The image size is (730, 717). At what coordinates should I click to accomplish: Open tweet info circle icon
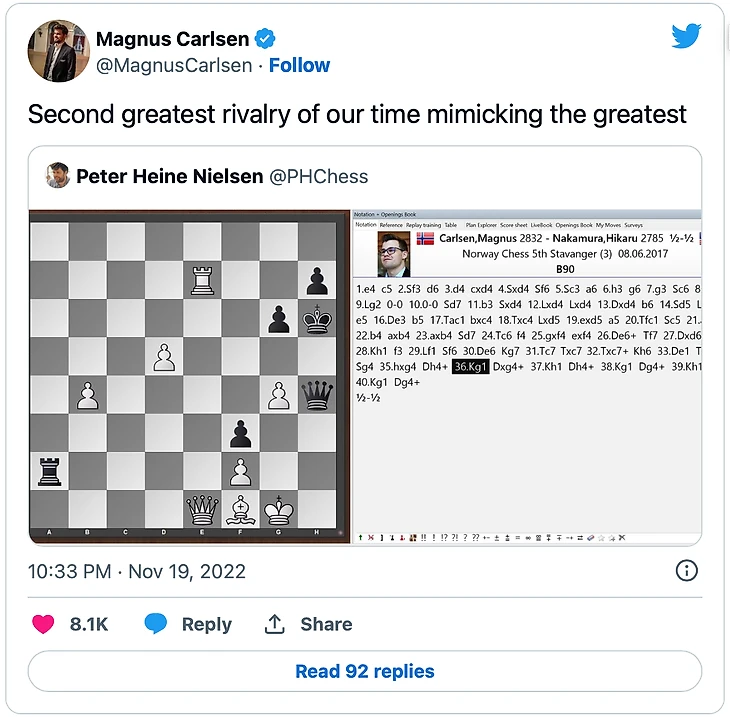(686, 571)
